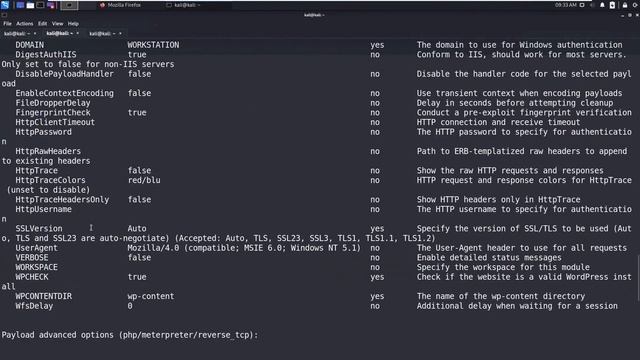The width and height of the screenshot is (640, 360).
Task: Click 'Enable detailed status messages' description
Action: (x=489, y=258)
